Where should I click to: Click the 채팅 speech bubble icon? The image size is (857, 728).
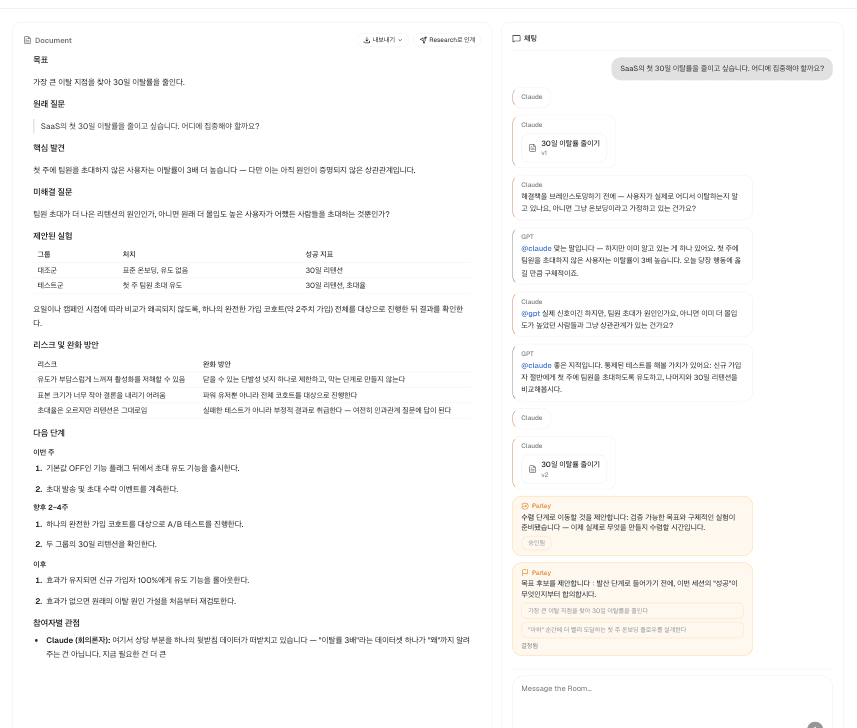coord(516,39)
